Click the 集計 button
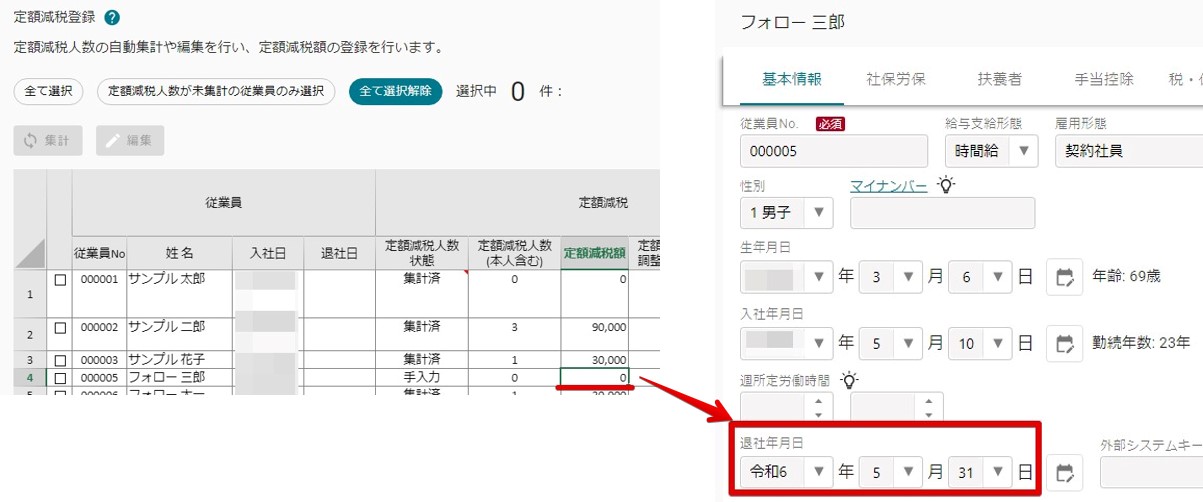Viewport: 1203px width, 502px height. 48,141
